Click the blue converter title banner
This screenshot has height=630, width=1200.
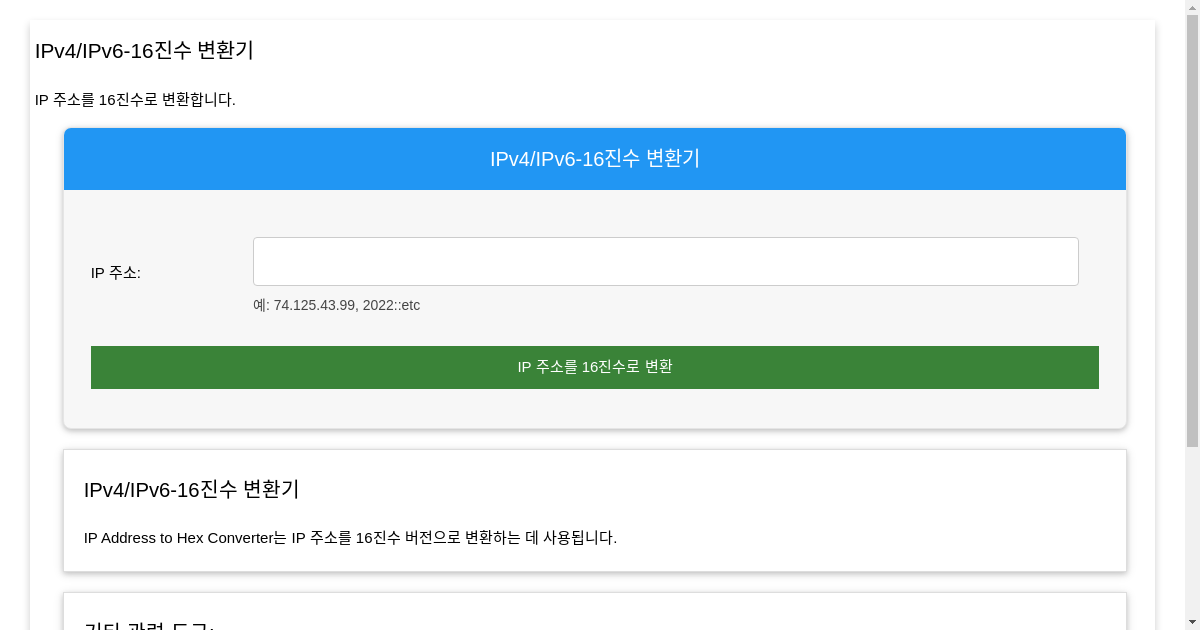click(x=595, y=158)
